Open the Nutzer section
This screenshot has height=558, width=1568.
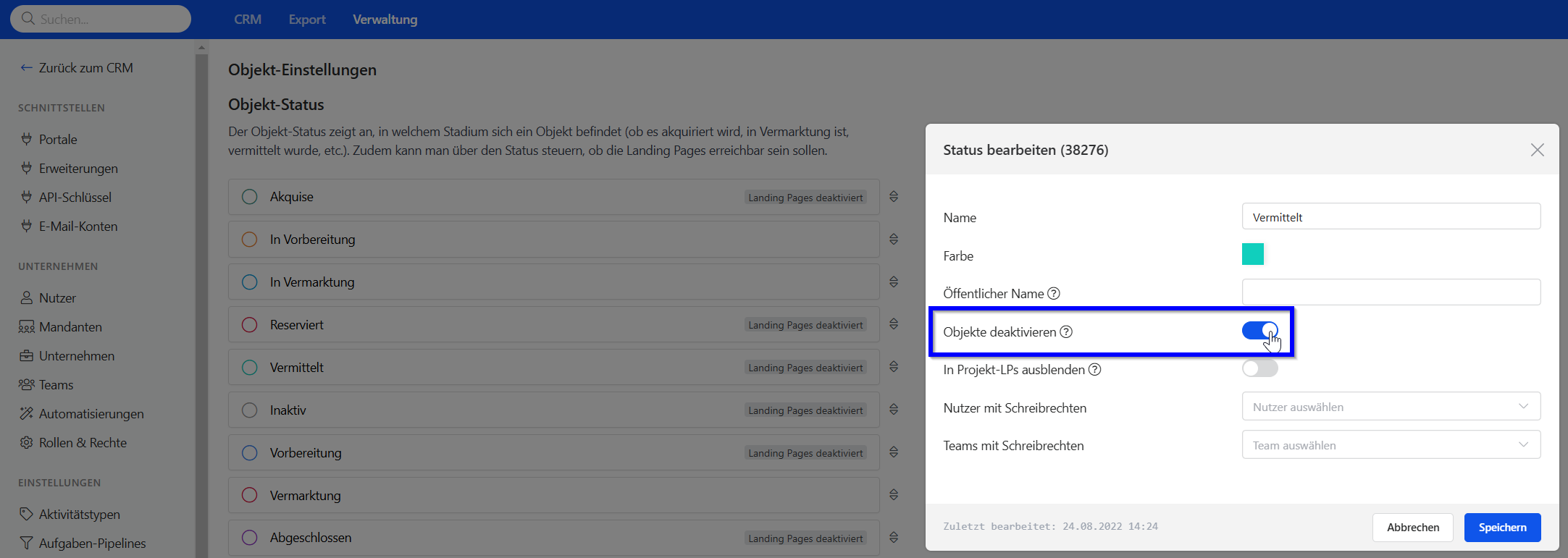[x=57, y=298]
